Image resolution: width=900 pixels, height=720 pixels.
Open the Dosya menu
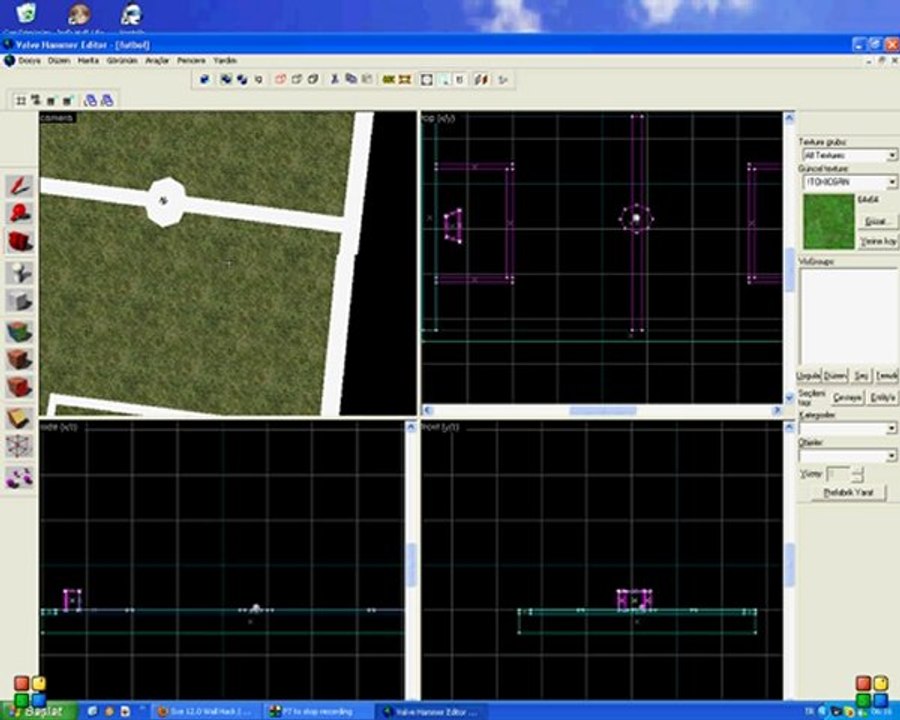pyautogui.click(x=29, y=60)
